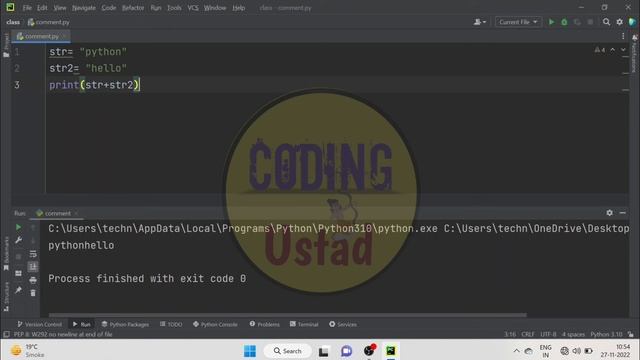The height and width of the screenshot is (360, 640).
Task: Click the Up the stack trace arrow
Action: 33,227
